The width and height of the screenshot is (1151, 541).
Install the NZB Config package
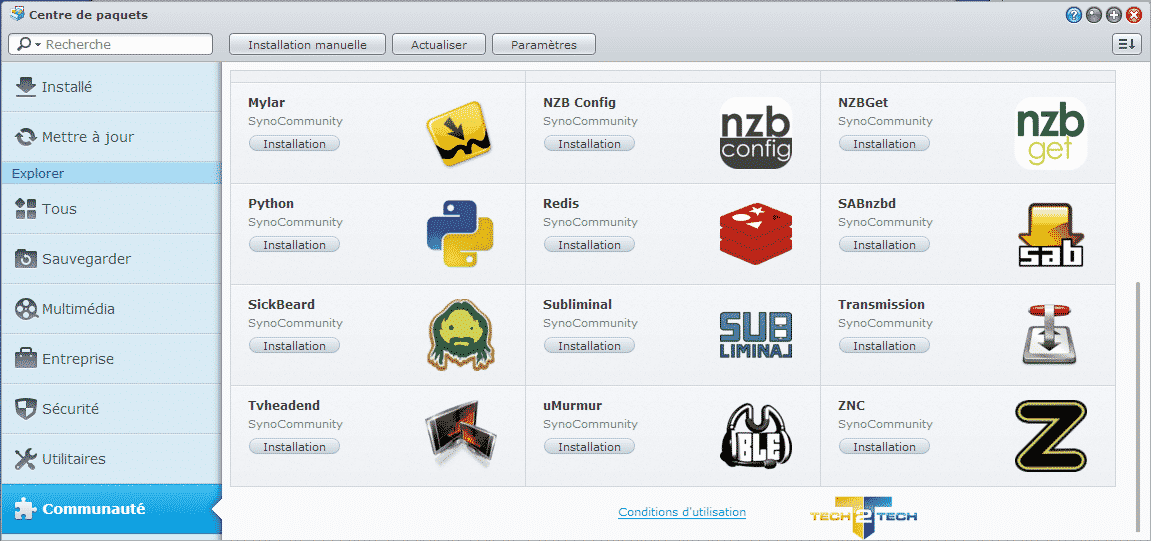pyautogui.click(x=589, y=144)
